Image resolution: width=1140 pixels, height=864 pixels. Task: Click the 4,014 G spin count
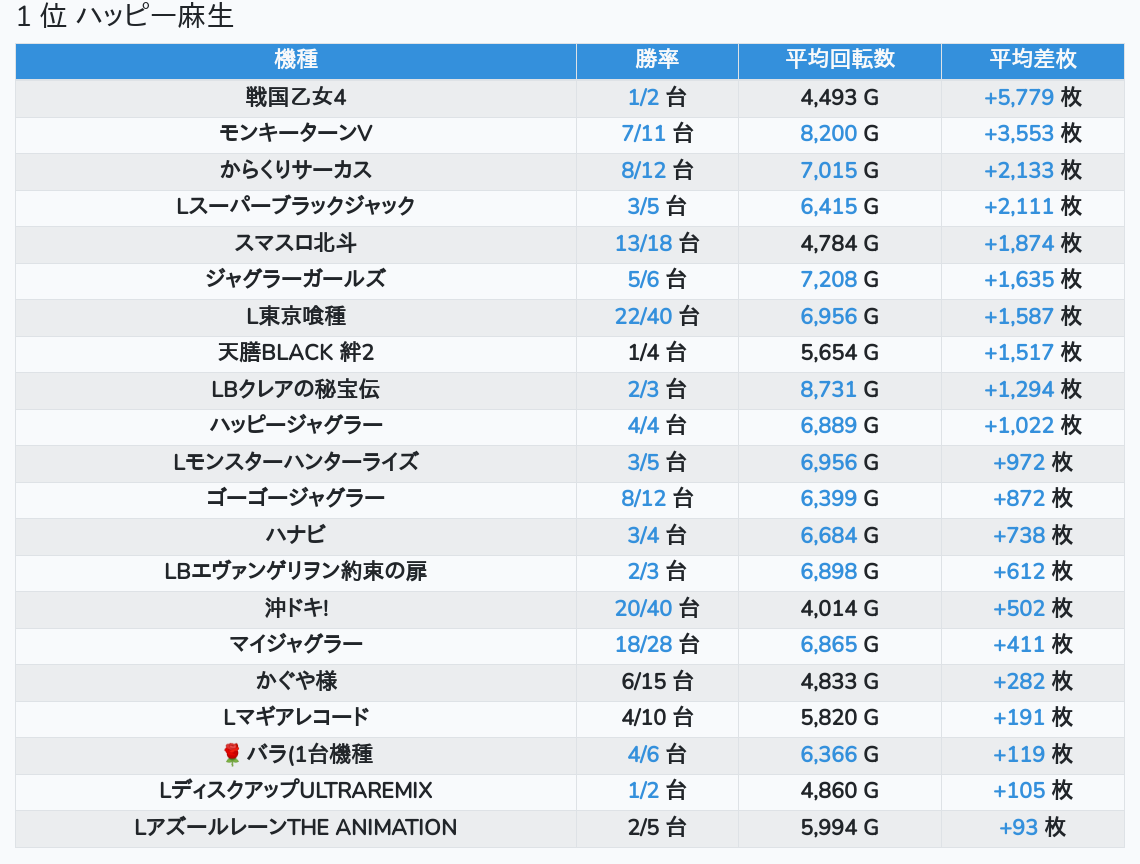[840, 608]
